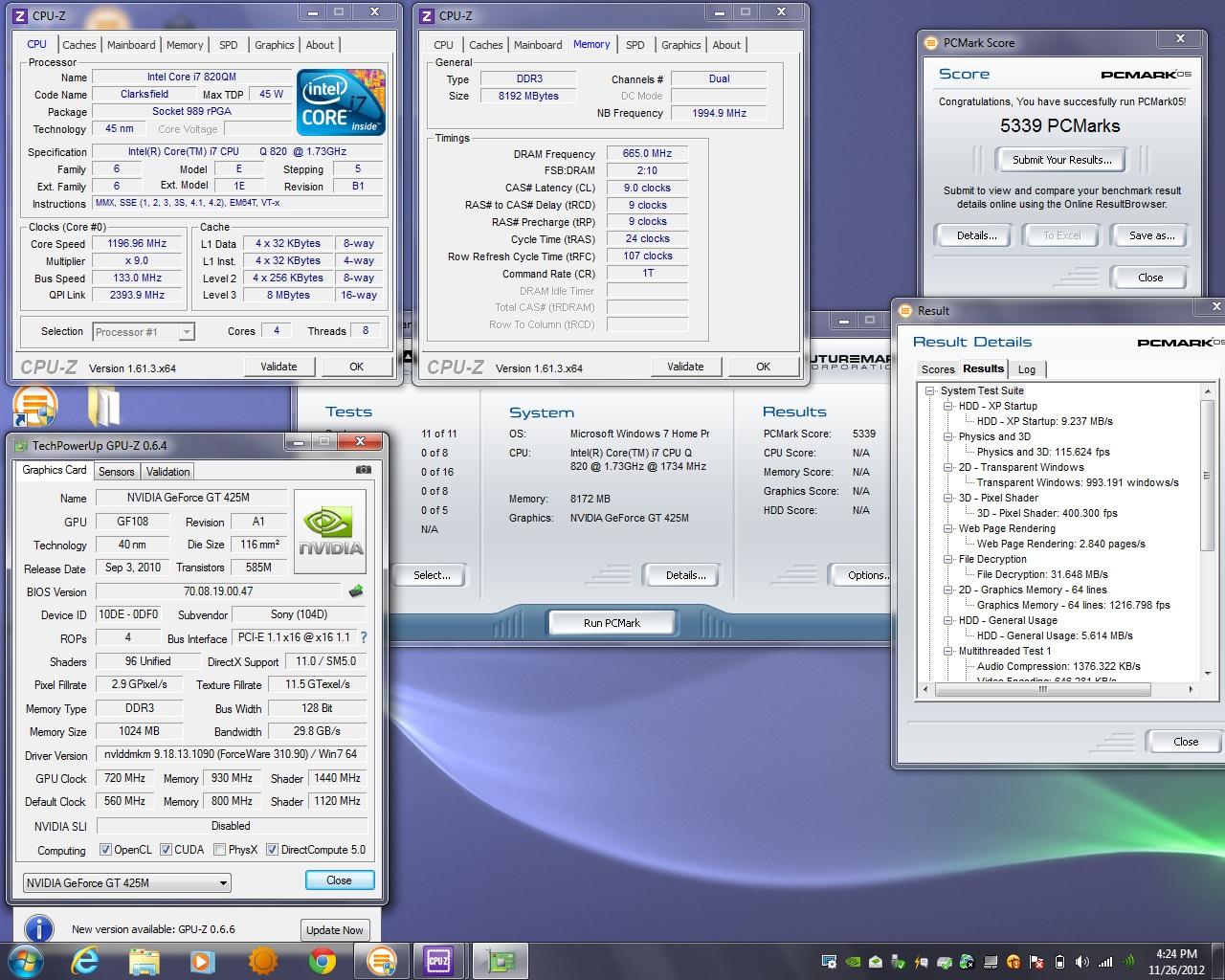This screenshot has height=980, width=1225.
Task: Click the volume speaker icon in the tray
Action: coord(1081,962)
